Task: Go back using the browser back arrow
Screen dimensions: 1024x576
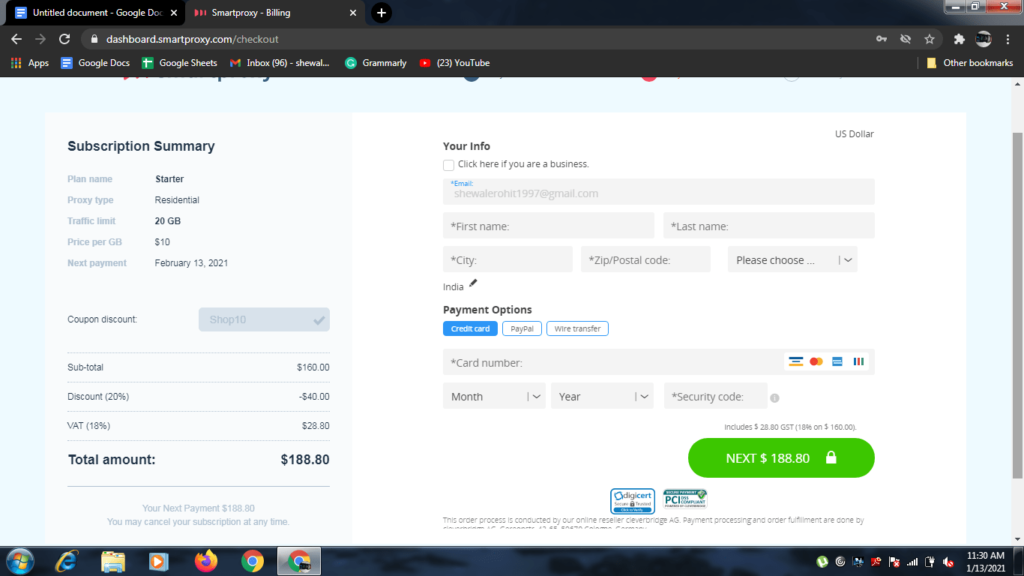Action: tap(16, 39)
